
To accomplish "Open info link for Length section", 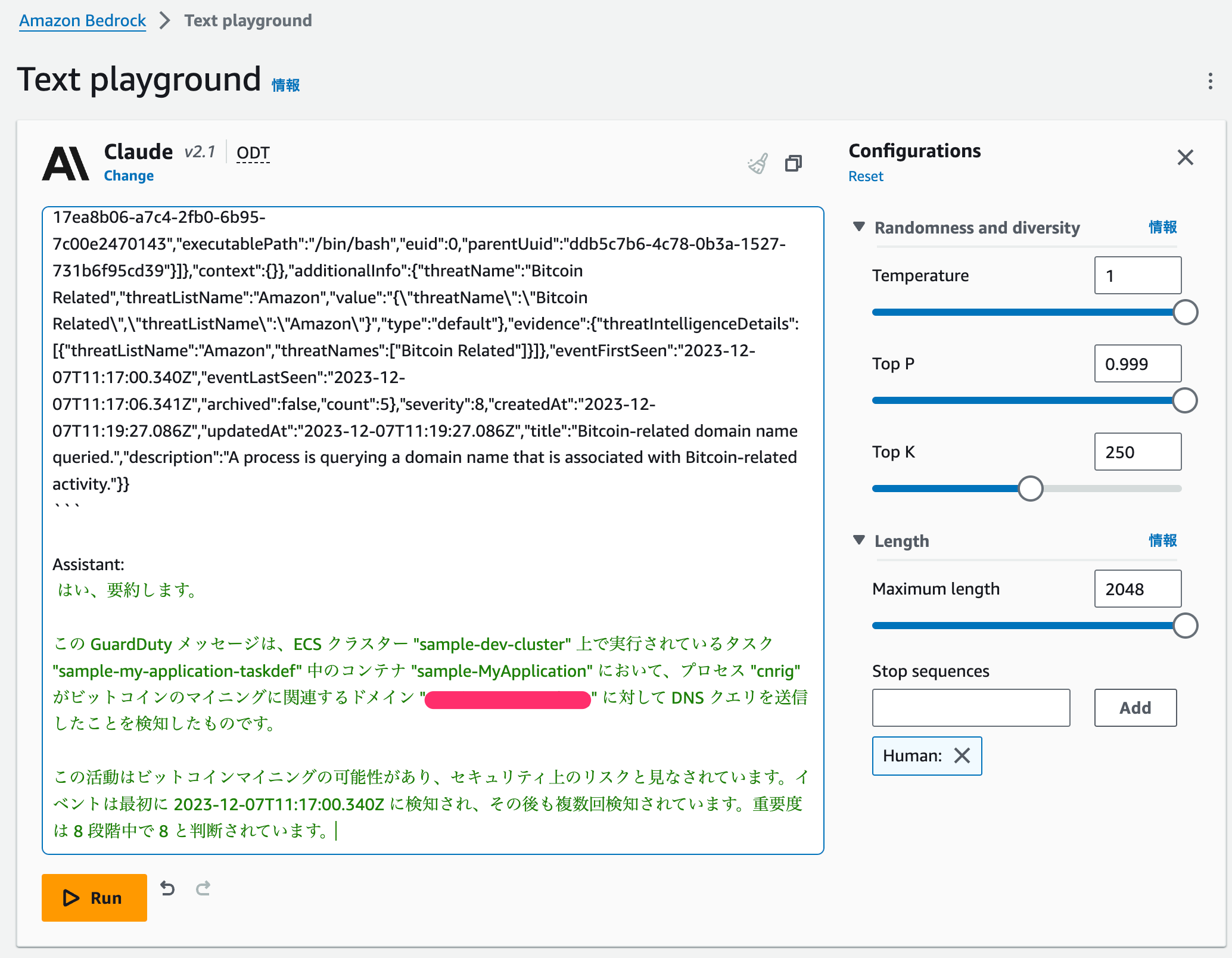I will (1162, 540).
